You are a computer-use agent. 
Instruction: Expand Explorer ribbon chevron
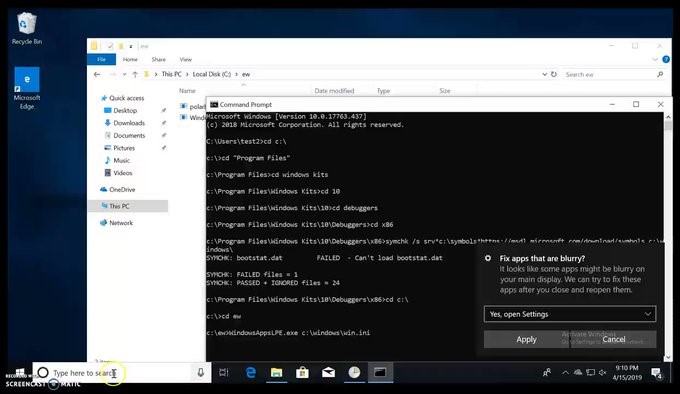655,59
